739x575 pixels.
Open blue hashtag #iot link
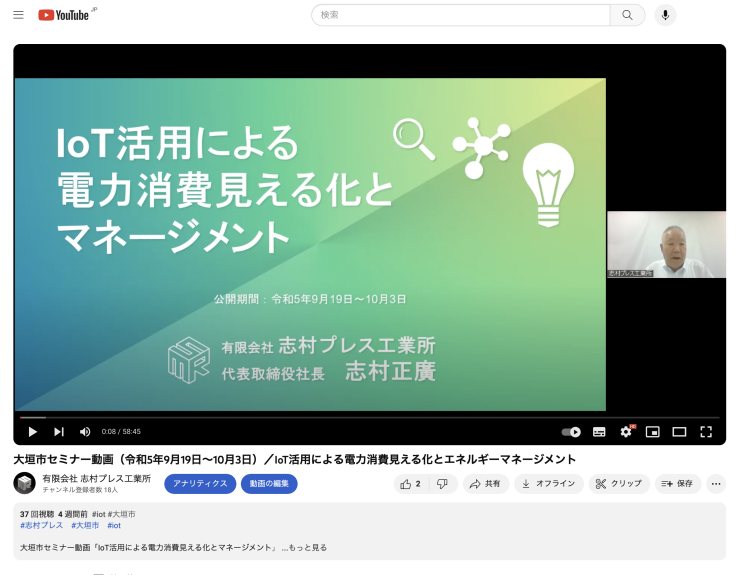pos(114,526)
